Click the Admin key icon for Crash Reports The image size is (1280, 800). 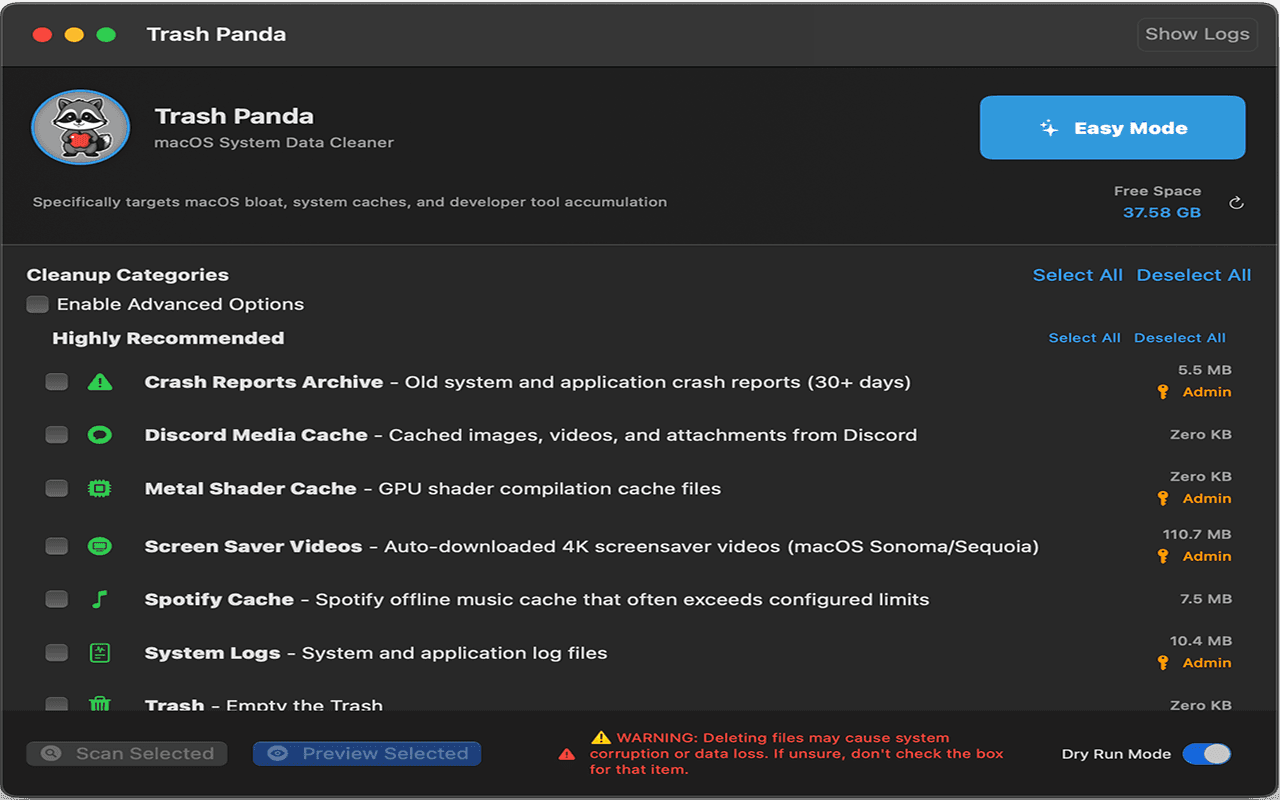pos(1163,392)
